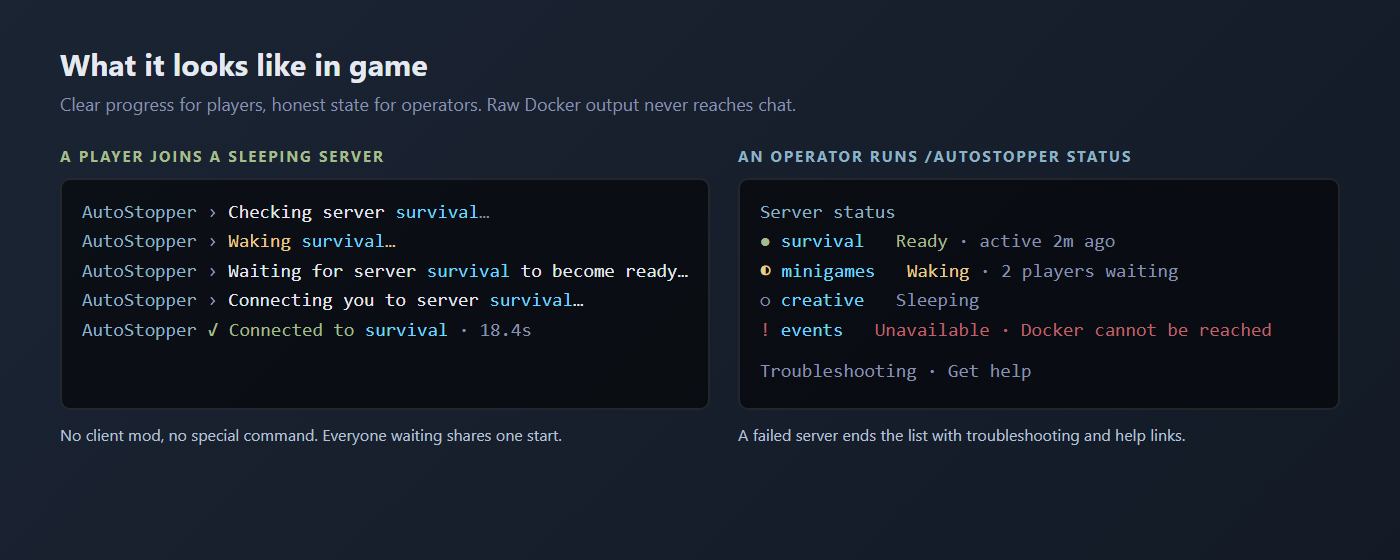Click the green Ready dot beside survival
Screen dimensions: 1400x560
765,242
